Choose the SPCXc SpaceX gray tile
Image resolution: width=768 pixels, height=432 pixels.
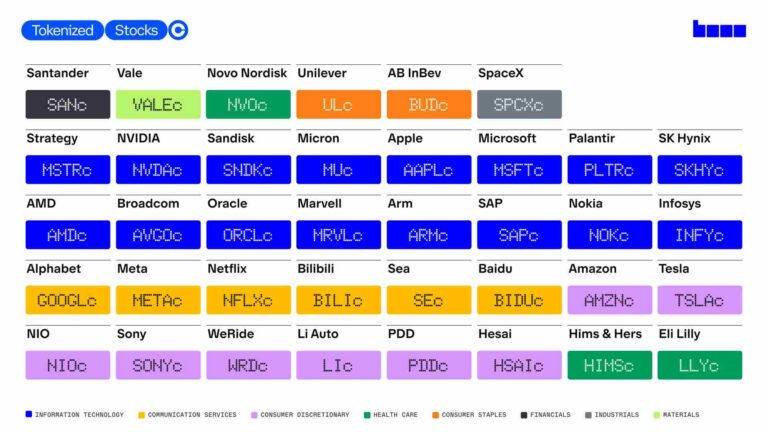tap(519, 104)
